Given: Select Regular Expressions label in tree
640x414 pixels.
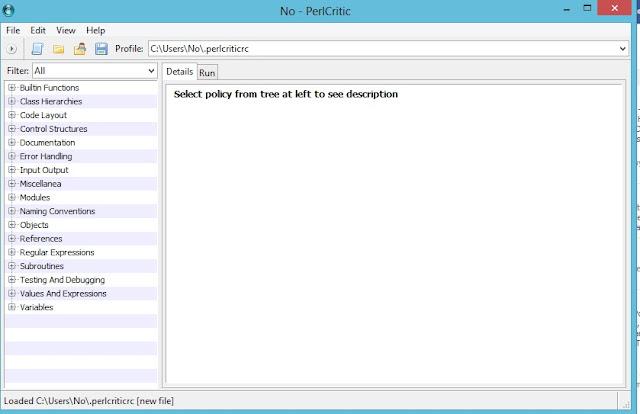Looking at the screenshot, I should pos(57,252).
